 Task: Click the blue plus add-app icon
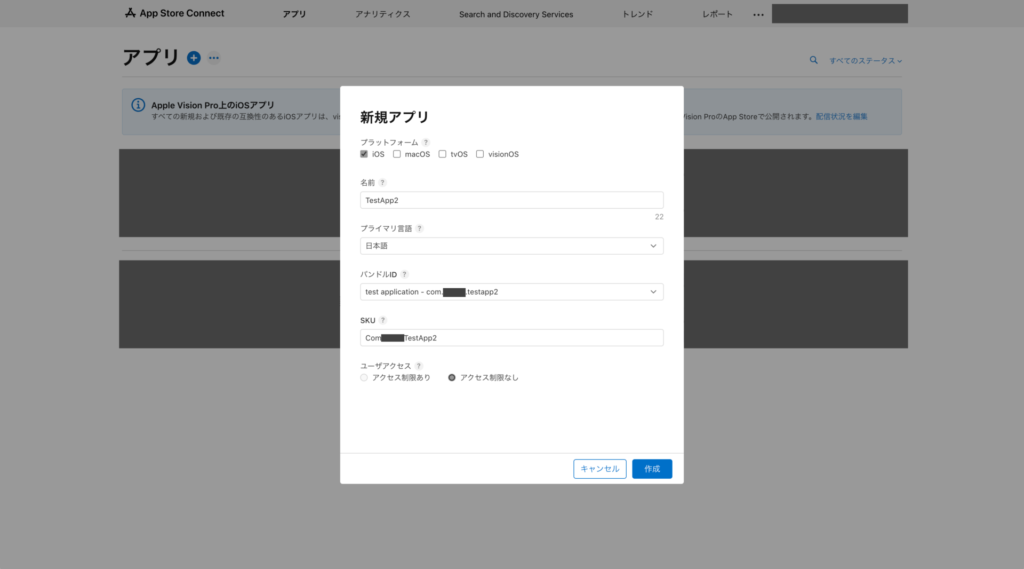pos(194,57)
